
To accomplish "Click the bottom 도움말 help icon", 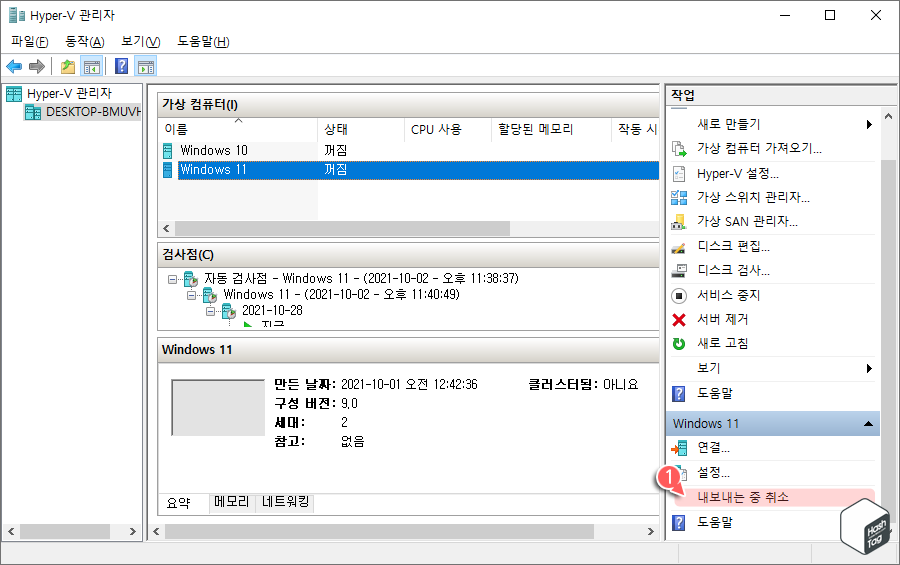I will (679, 523).
